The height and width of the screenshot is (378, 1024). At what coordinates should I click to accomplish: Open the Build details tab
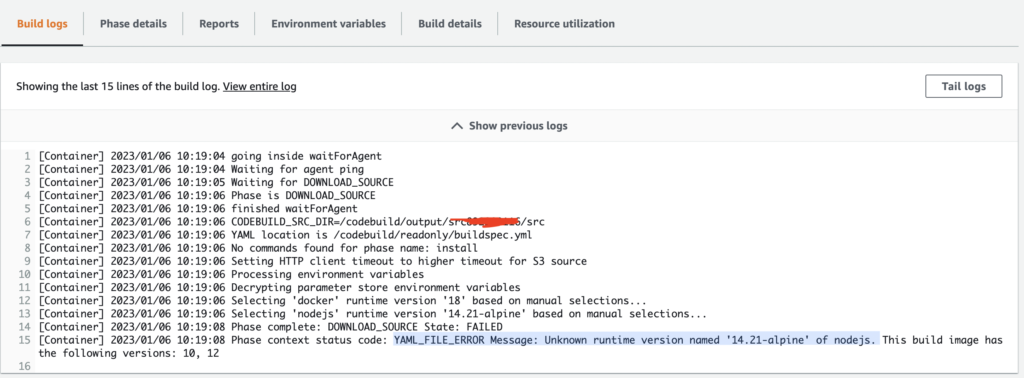pos(450,24)
